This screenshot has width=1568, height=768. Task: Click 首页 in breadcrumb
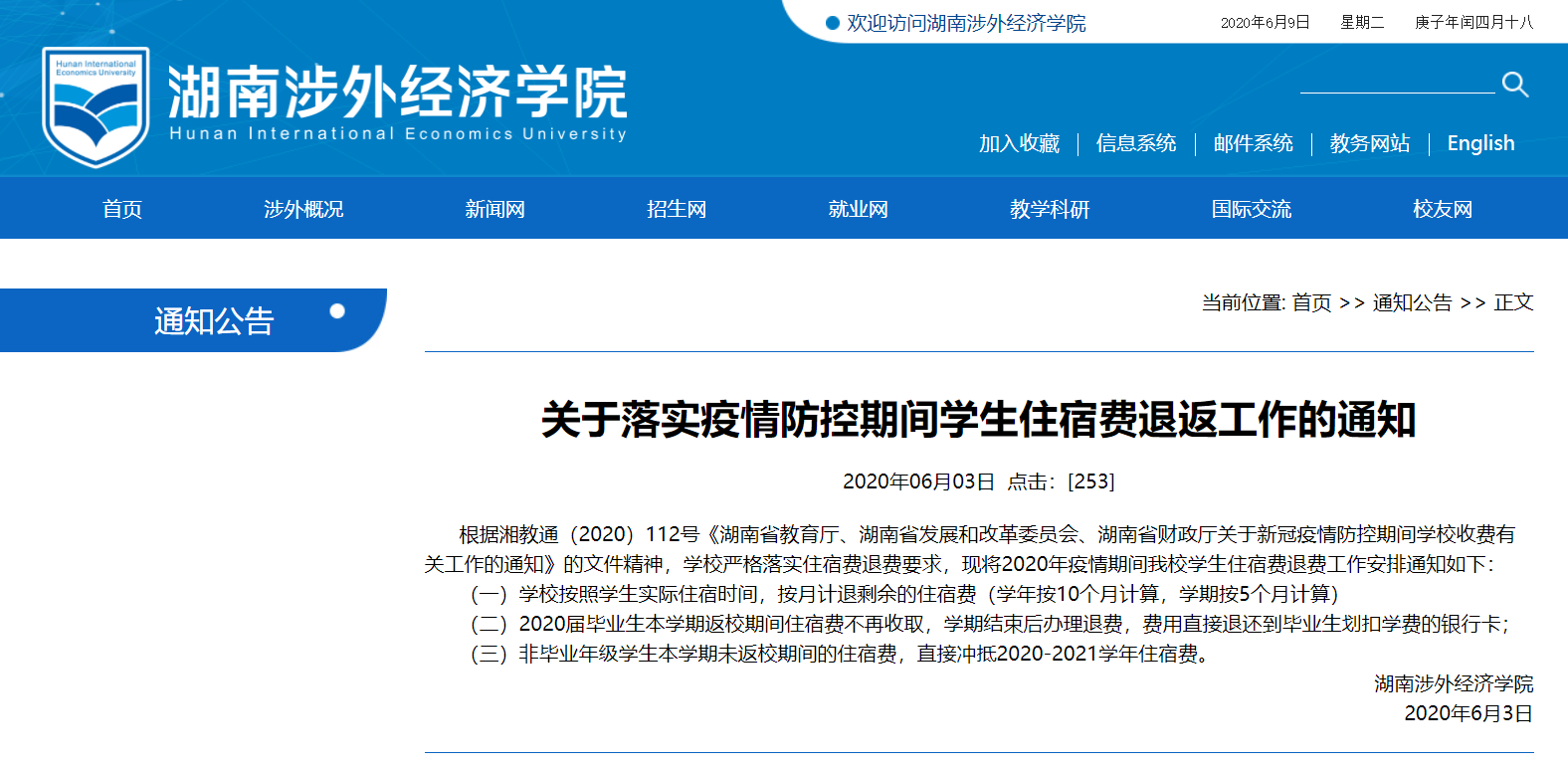[x=1311, y=302]
